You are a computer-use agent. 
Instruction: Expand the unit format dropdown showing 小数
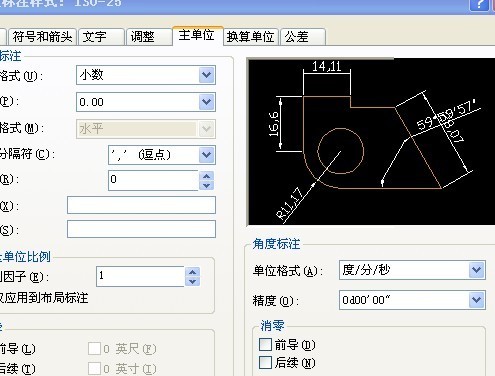206,75
